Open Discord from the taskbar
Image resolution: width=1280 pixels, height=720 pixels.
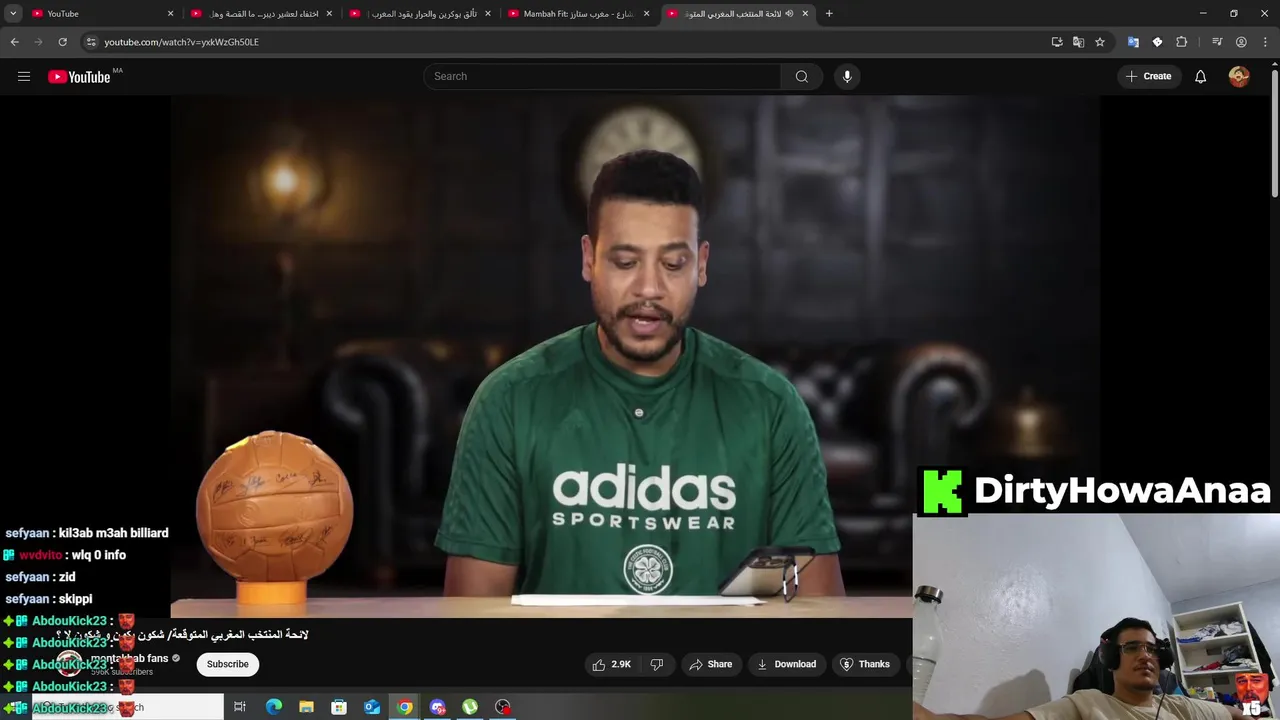[x=437, y=707]
